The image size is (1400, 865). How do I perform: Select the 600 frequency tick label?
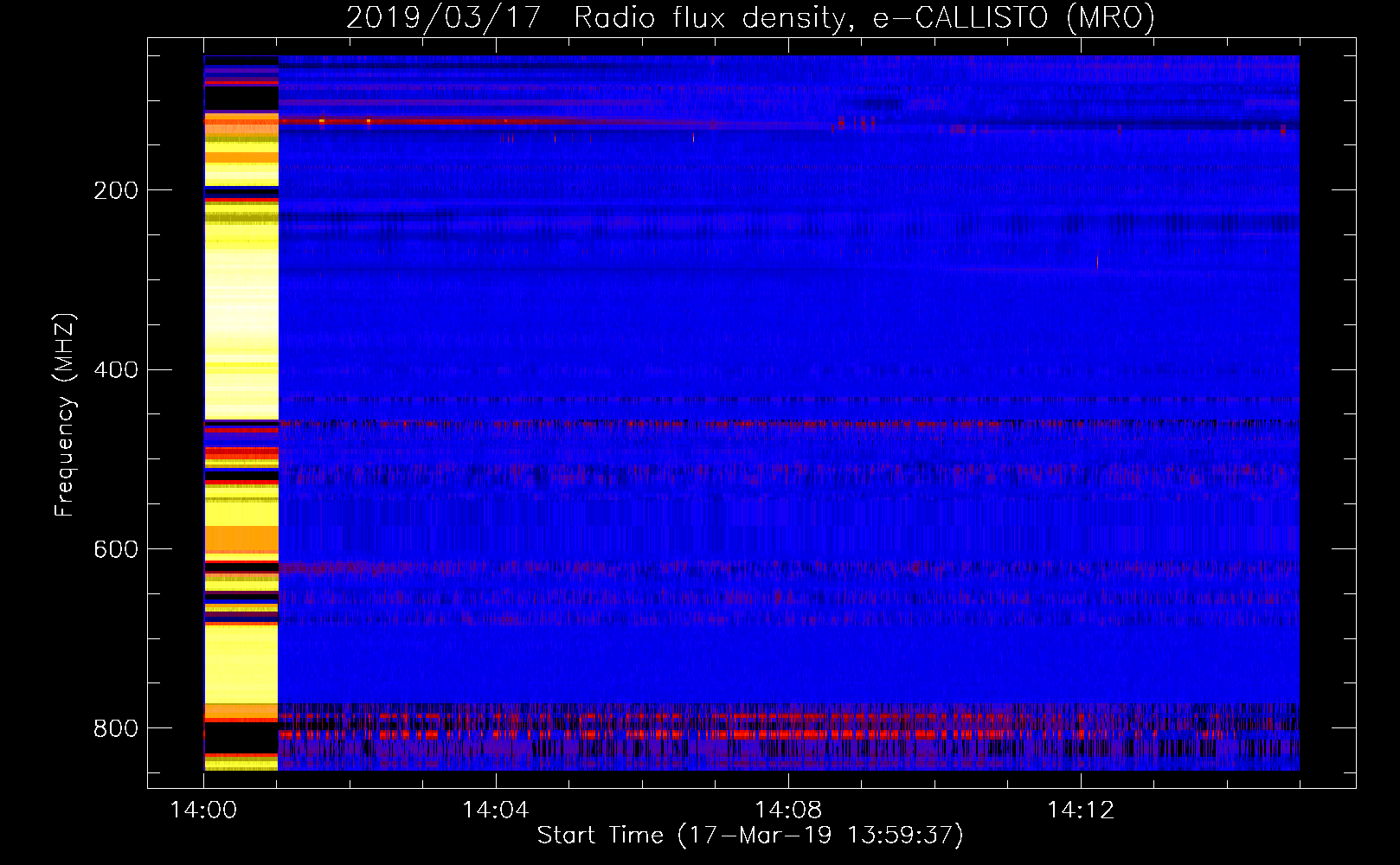(116, 549)
